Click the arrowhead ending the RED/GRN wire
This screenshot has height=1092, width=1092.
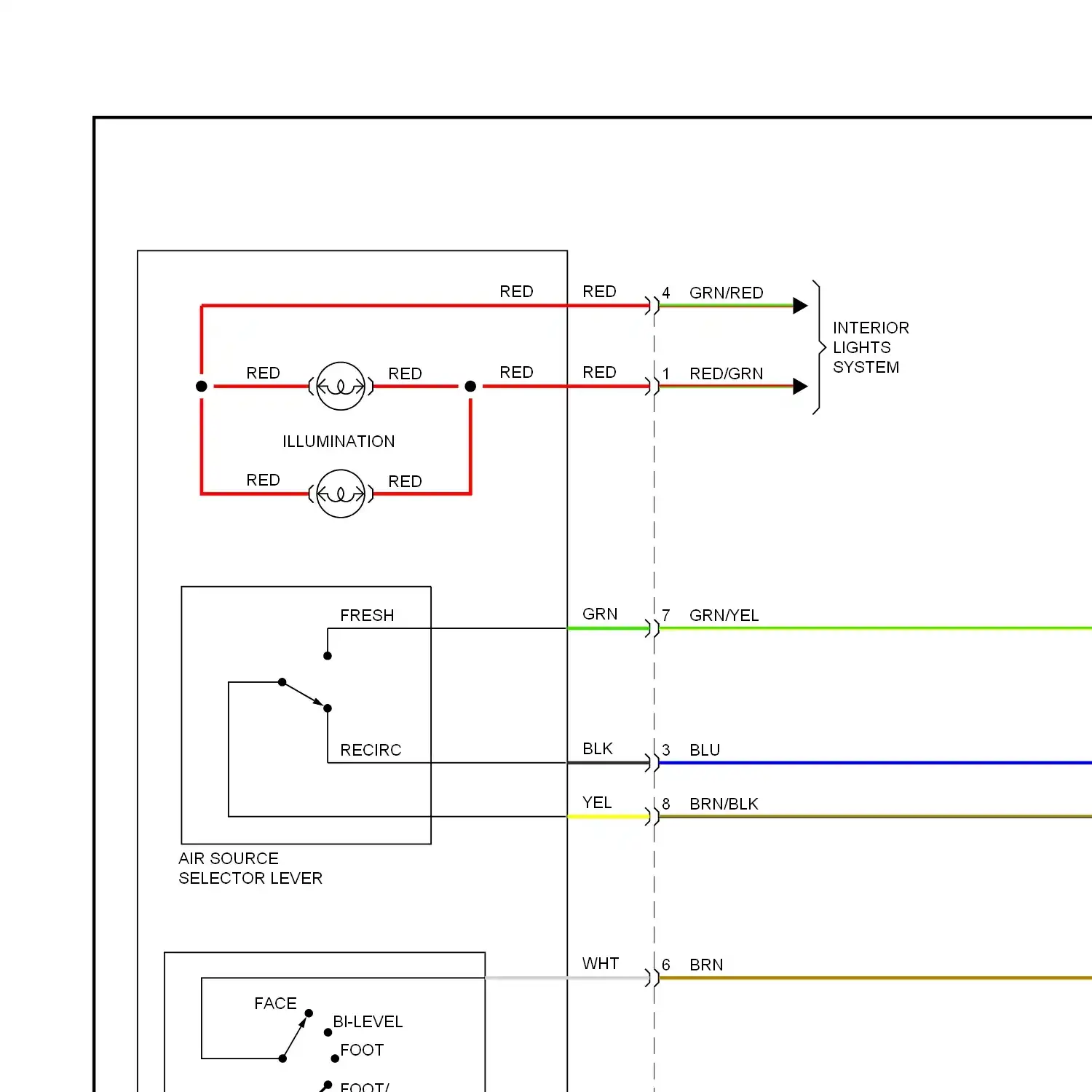coord(800,387)
